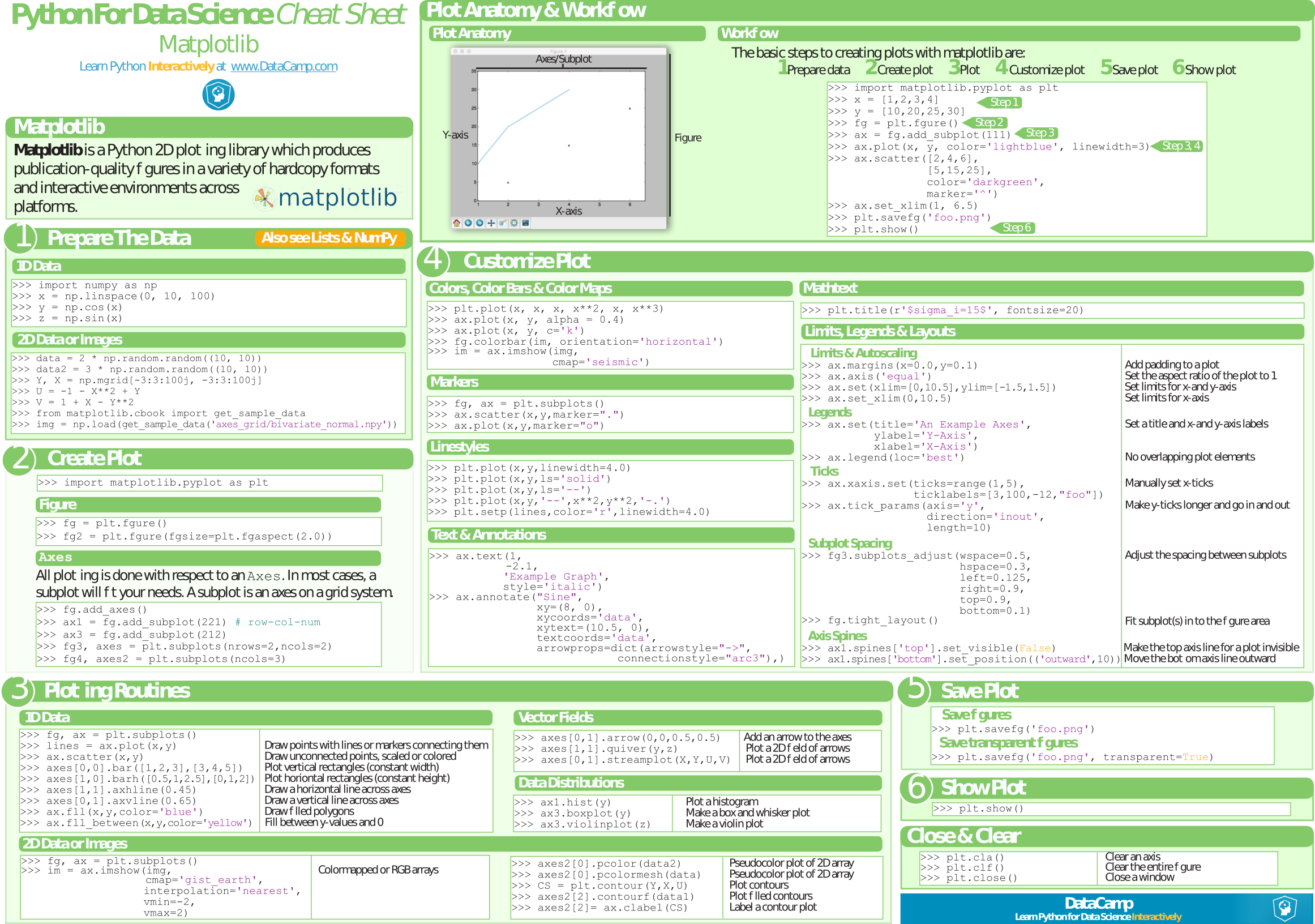This screenshot has width=1315, height=924.
Task: Click the 'axes2[0].pcolormesh(data)' line
Action: pyautogui.click(x=606, y=875)
